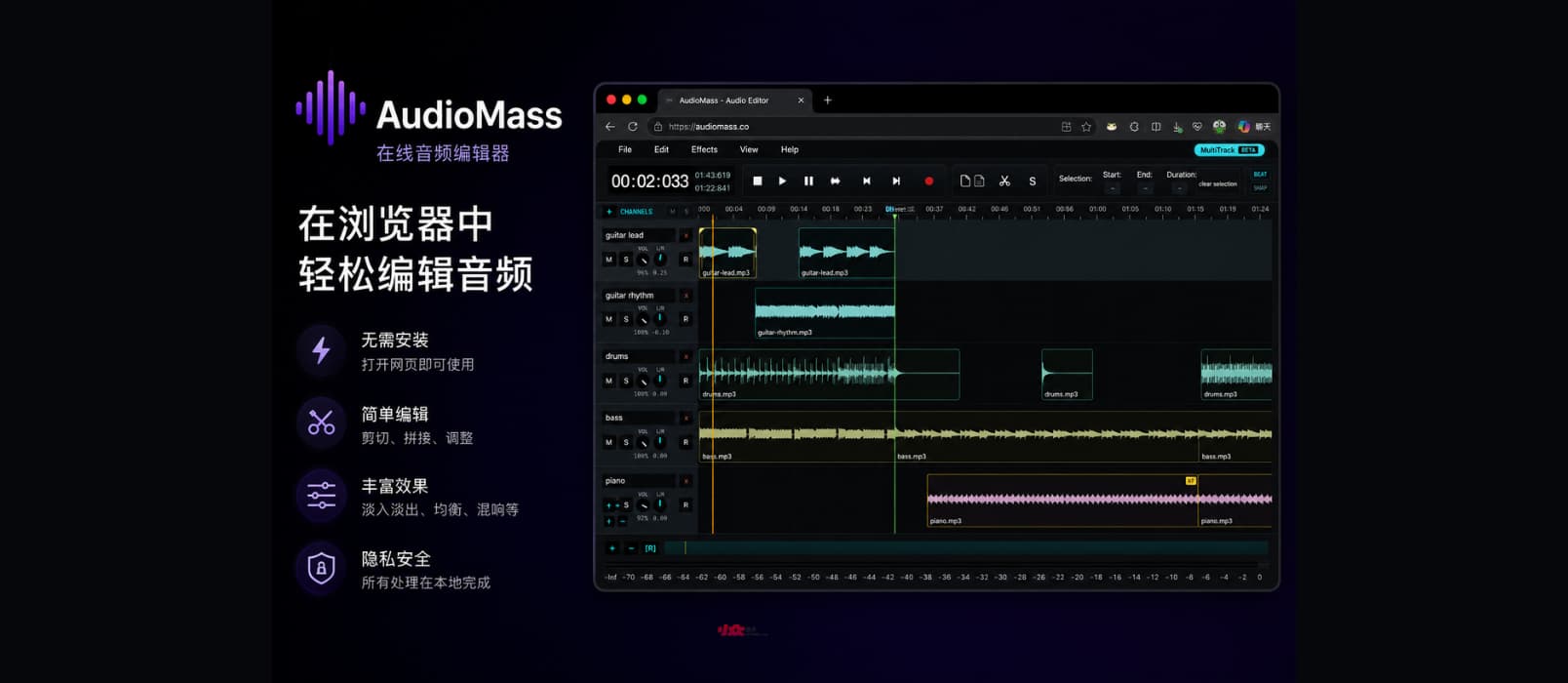Select the first guitar-lead.mp3 clip
This screenshot has height=683, width=1568.
727,254
